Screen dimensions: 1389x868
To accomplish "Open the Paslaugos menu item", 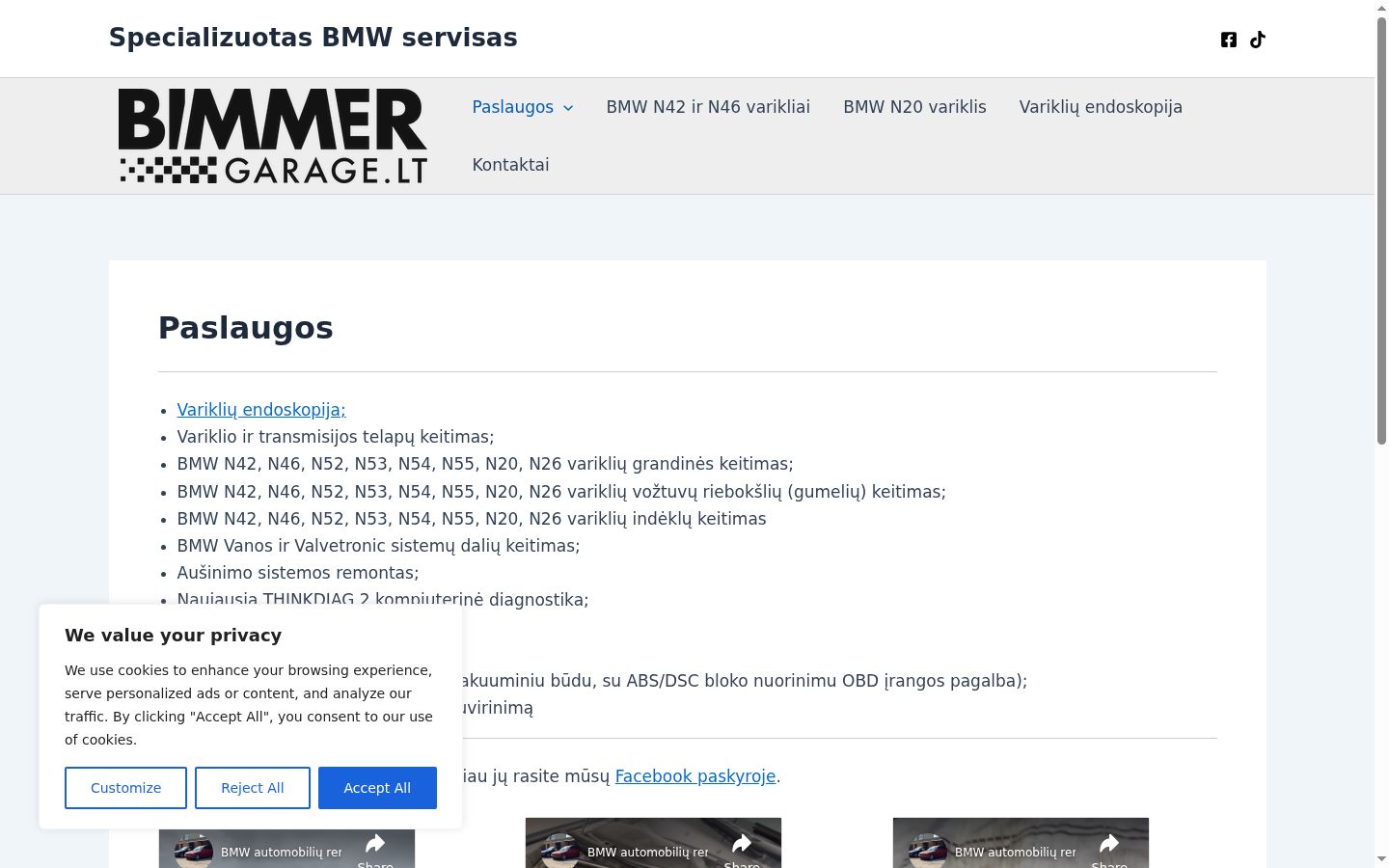I will [x=512, y=107].
